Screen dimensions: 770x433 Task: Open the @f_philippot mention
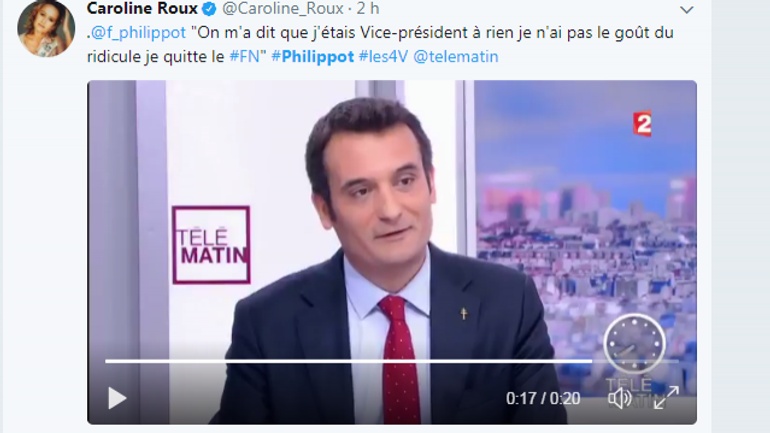tap(138, 32)
